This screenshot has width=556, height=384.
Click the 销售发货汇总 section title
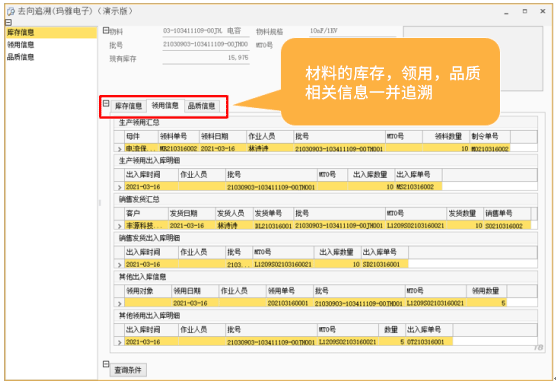(x=139, y=200)
